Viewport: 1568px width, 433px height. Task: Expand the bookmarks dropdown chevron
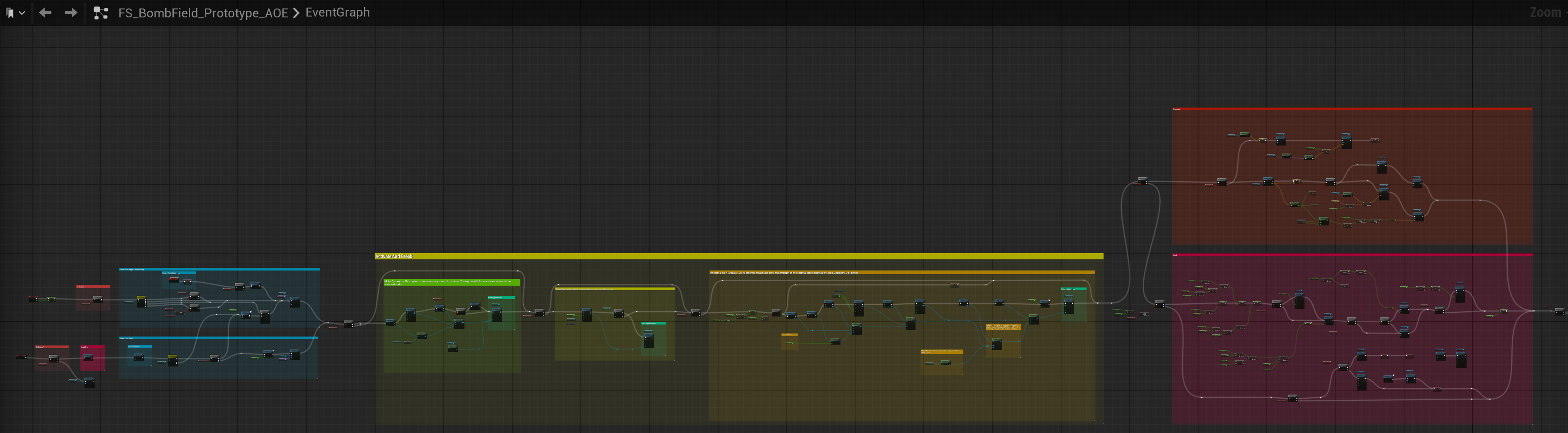(21, 13)
